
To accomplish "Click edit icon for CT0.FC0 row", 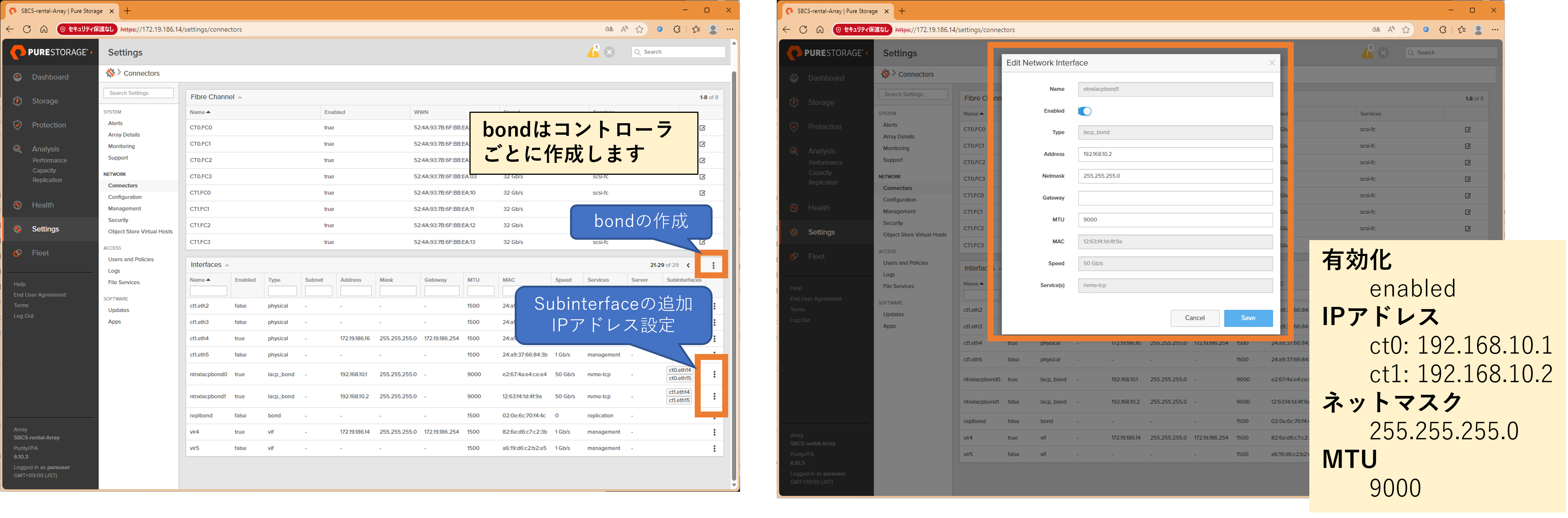I will pyautogui.click(x=703, y=128).
